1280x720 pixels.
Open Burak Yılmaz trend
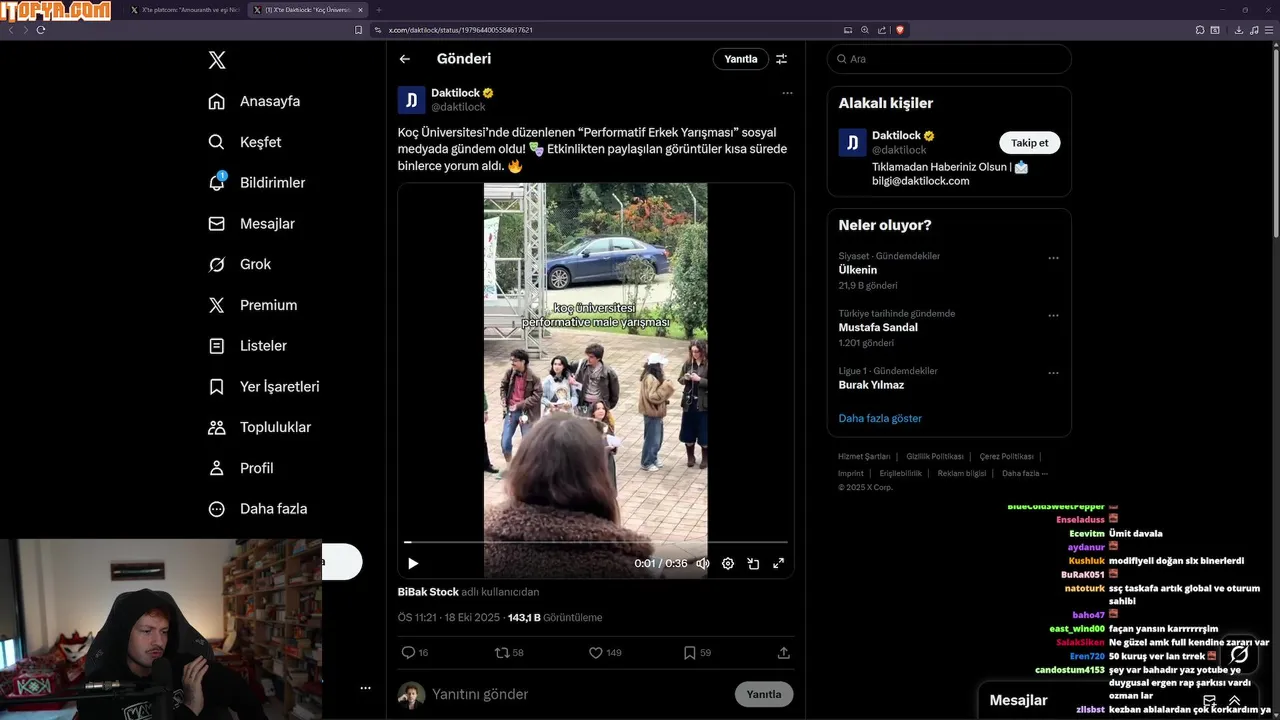pos(871,385)
